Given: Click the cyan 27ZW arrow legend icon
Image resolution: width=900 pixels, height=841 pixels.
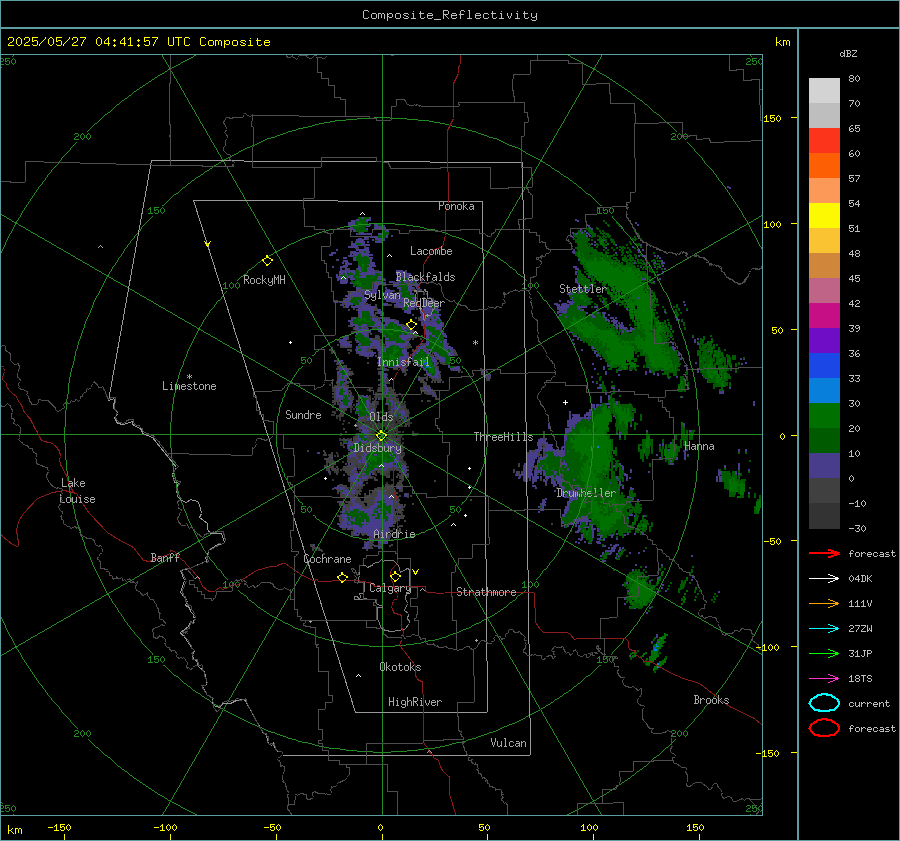Looking at the screenshot, I should (824, 629).
